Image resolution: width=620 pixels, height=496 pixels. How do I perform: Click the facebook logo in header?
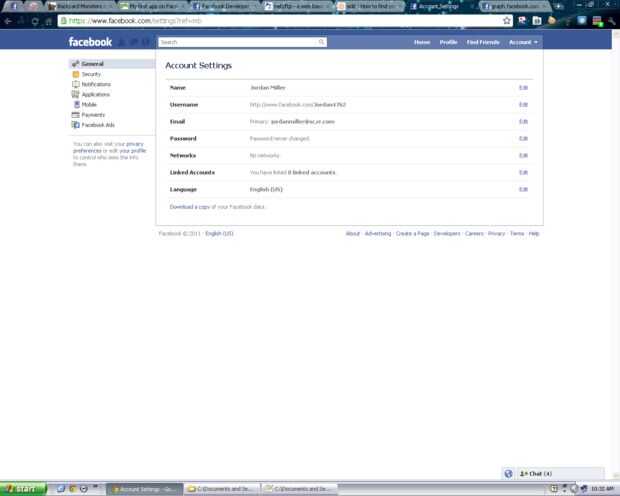tap(90, 42)
